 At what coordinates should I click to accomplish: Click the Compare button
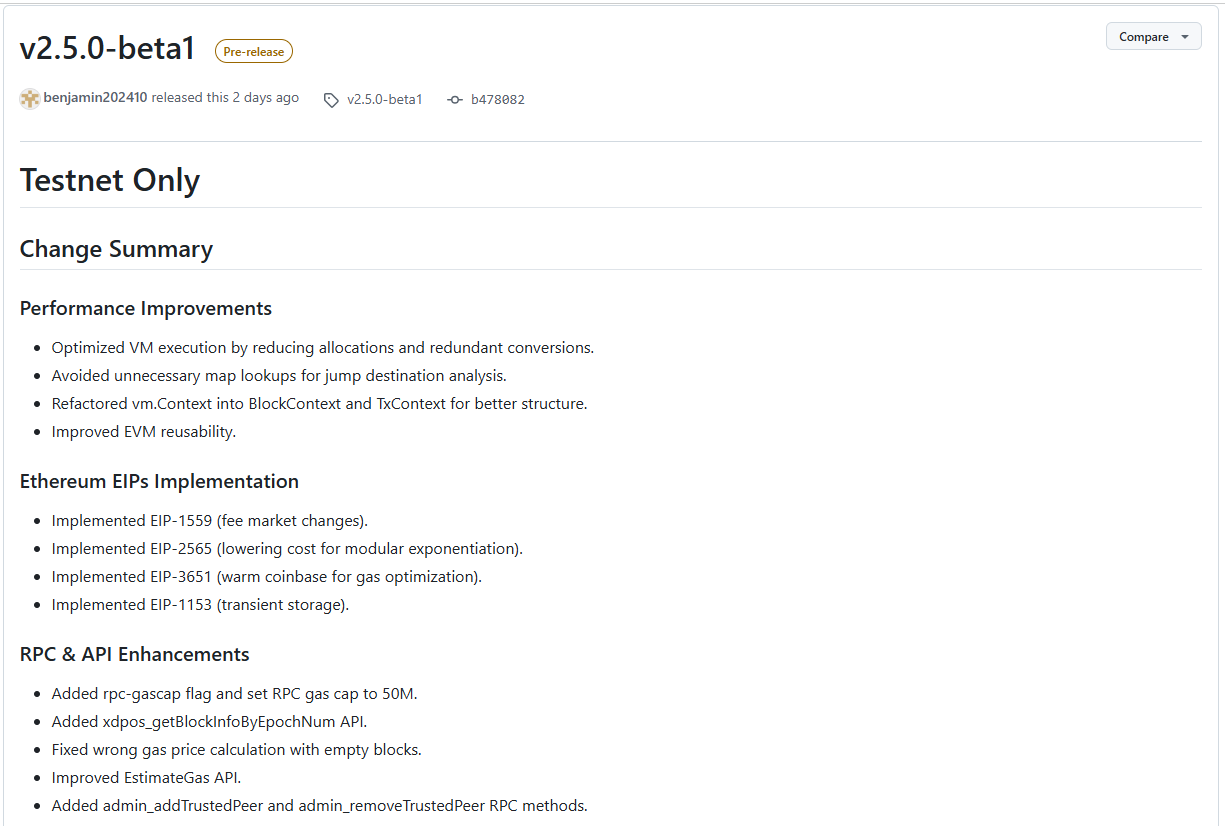(x=1143, y=36)
